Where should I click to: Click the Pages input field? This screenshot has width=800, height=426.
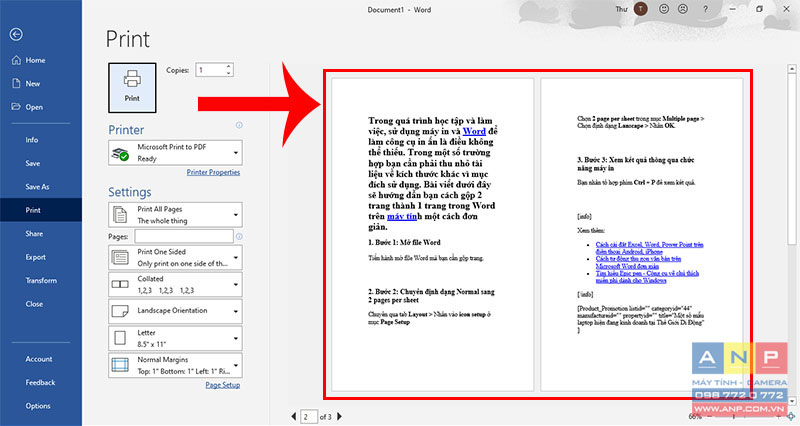pyautogui.click(x=184, y=236)
